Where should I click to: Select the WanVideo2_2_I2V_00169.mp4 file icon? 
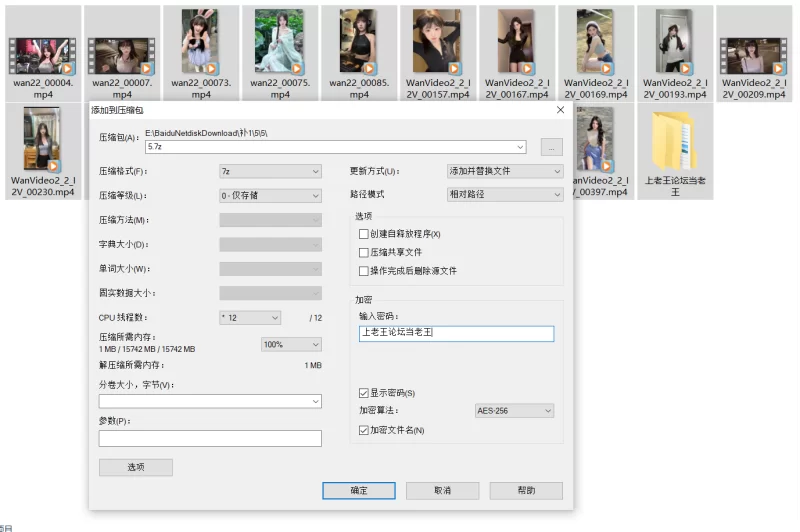point(595,42)
